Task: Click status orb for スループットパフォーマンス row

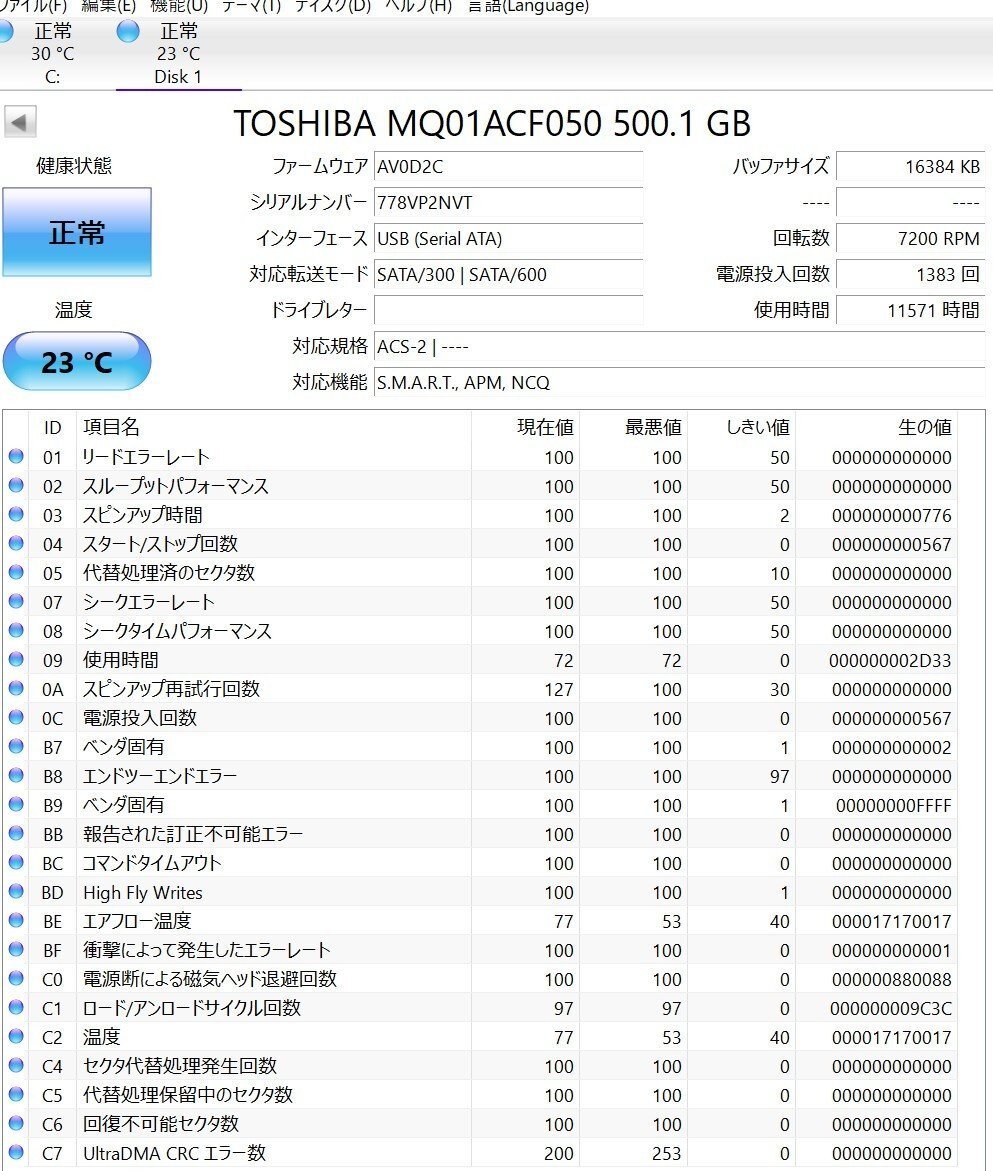Action: tap(16, 485)
